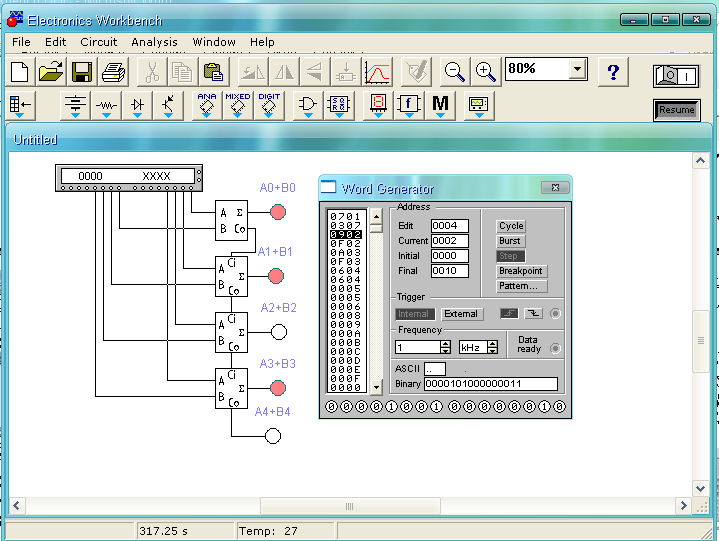Screen dimensions: 719x541
Task: Open the Sources parts bin
Action: [x=75, y=106]
